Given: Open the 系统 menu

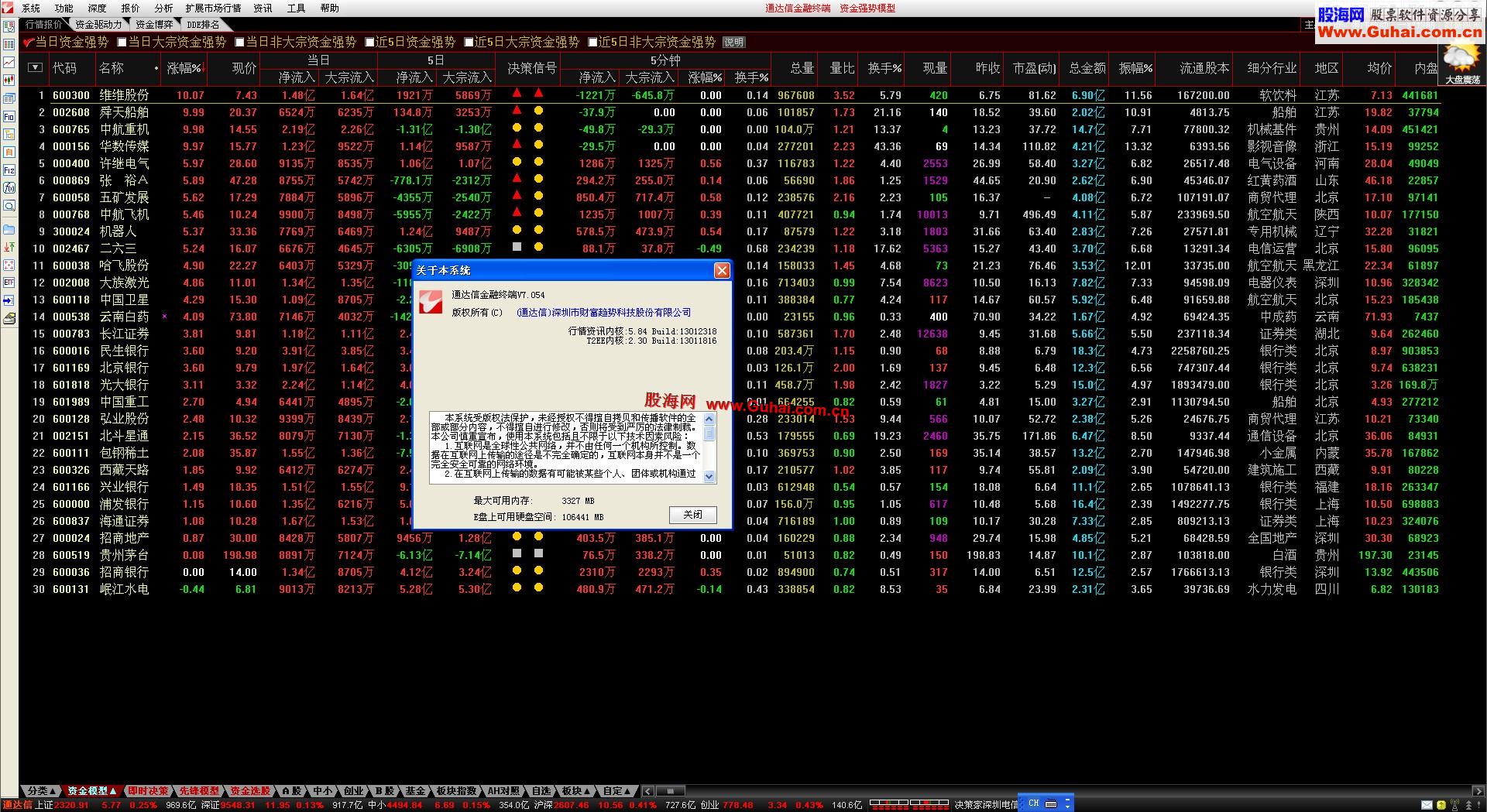Looking at the screenshot, I should (x=31, y=9).
